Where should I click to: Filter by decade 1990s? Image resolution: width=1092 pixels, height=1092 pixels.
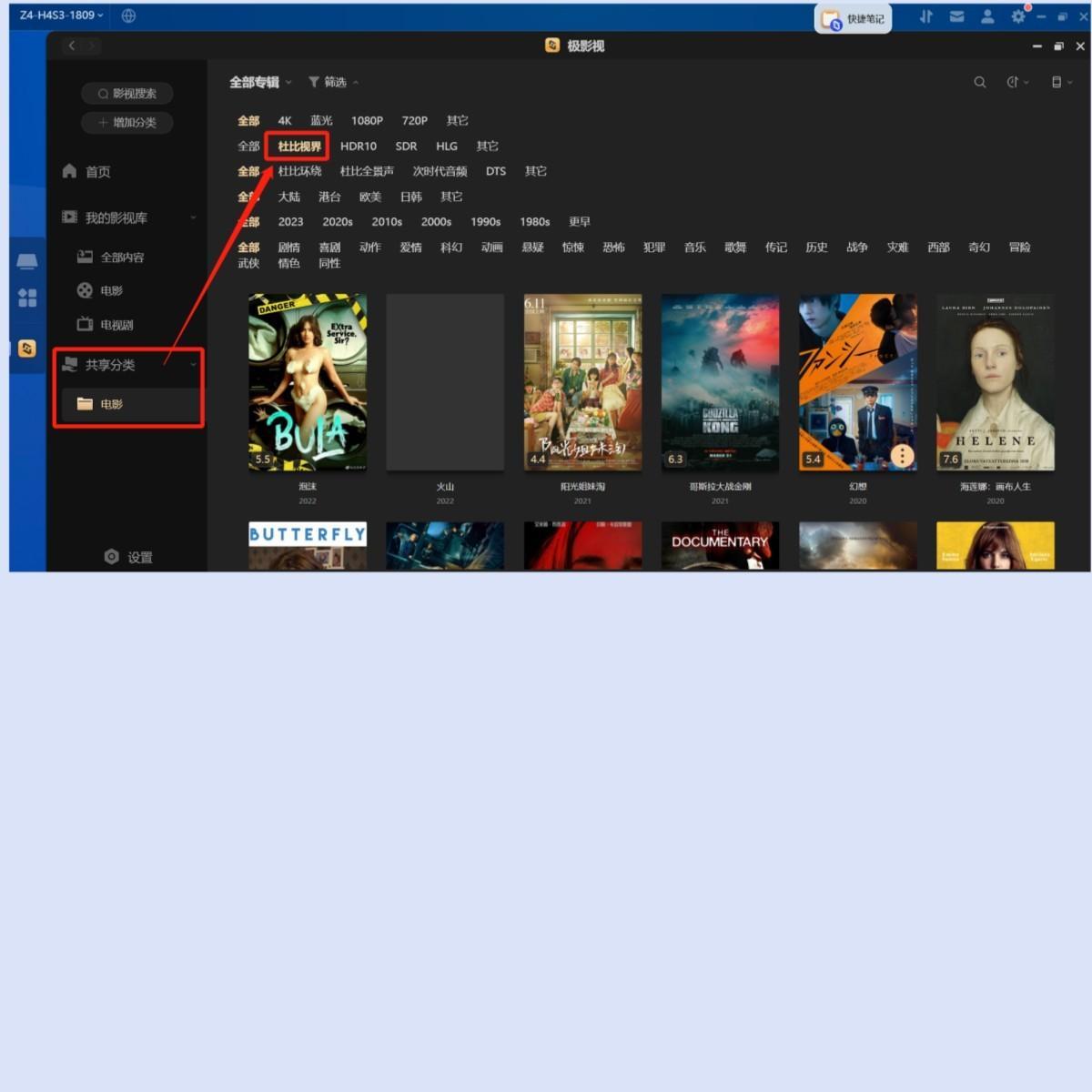pos(486,222)
